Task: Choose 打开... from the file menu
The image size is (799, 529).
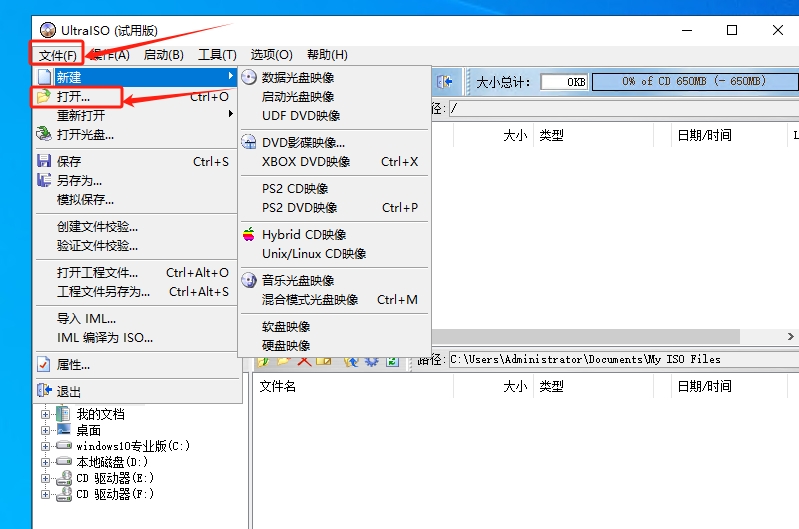Action: 135,96
